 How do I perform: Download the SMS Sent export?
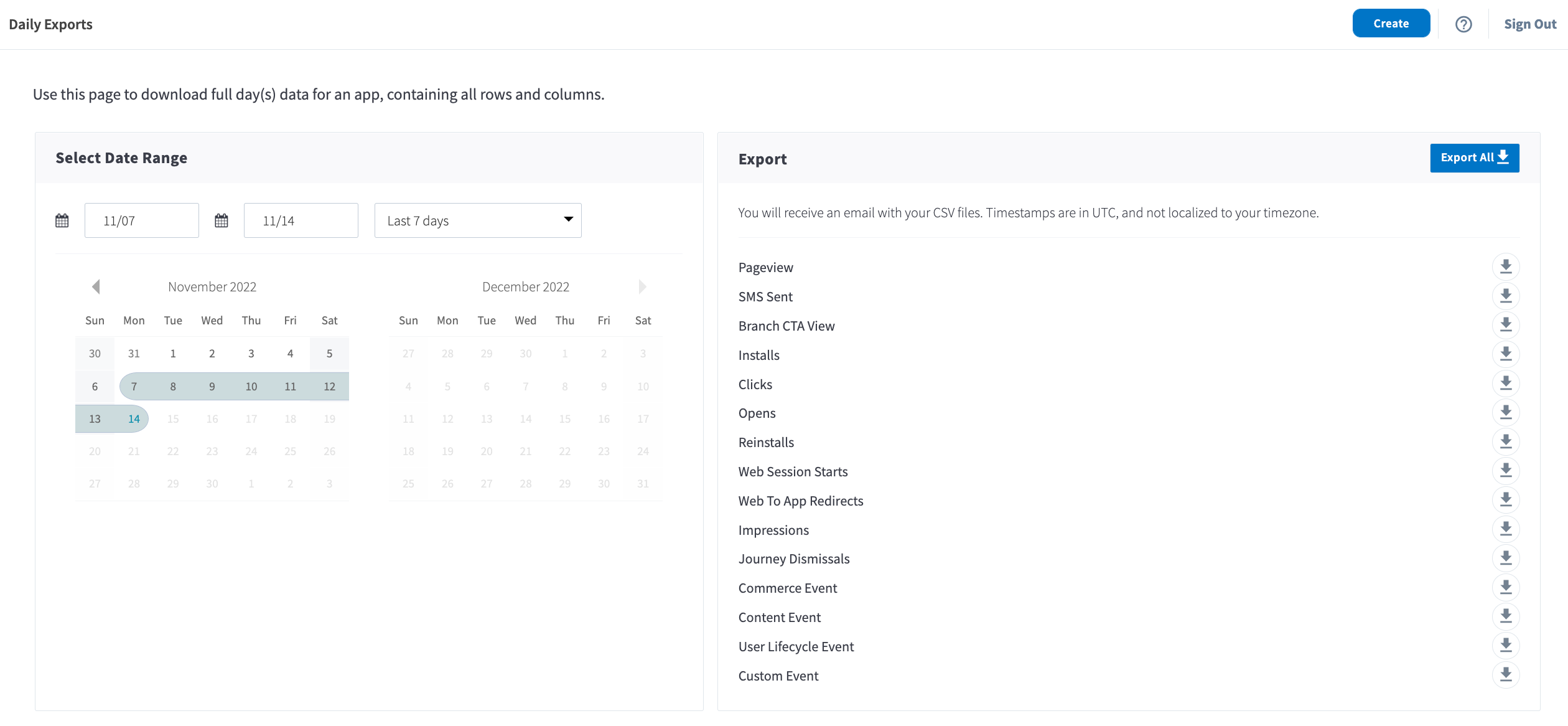pos(1505,296)
